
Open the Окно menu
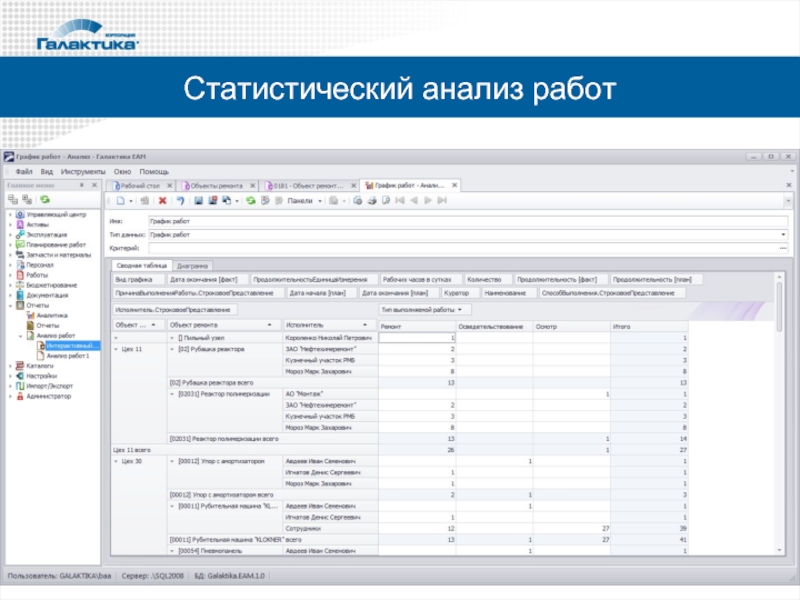[122, 171]
